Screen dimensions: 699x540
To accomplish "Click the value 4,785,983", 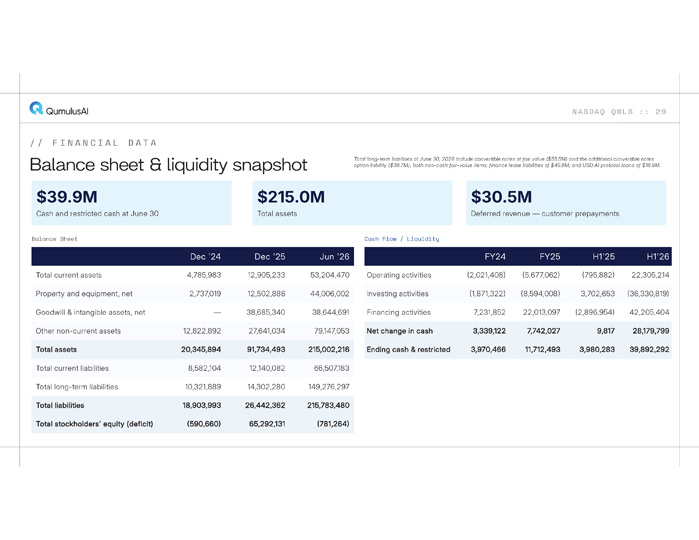I will [204, 275].
